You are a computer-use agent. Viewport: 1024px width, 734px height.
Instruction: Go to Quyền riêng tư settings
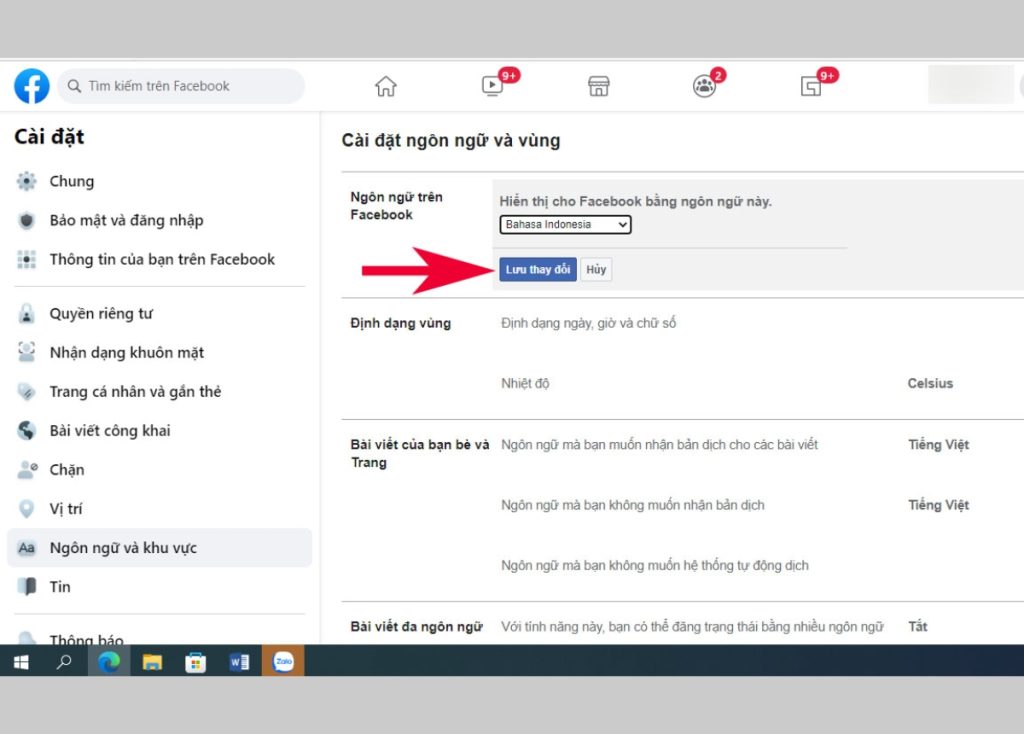tap(100, 314)
